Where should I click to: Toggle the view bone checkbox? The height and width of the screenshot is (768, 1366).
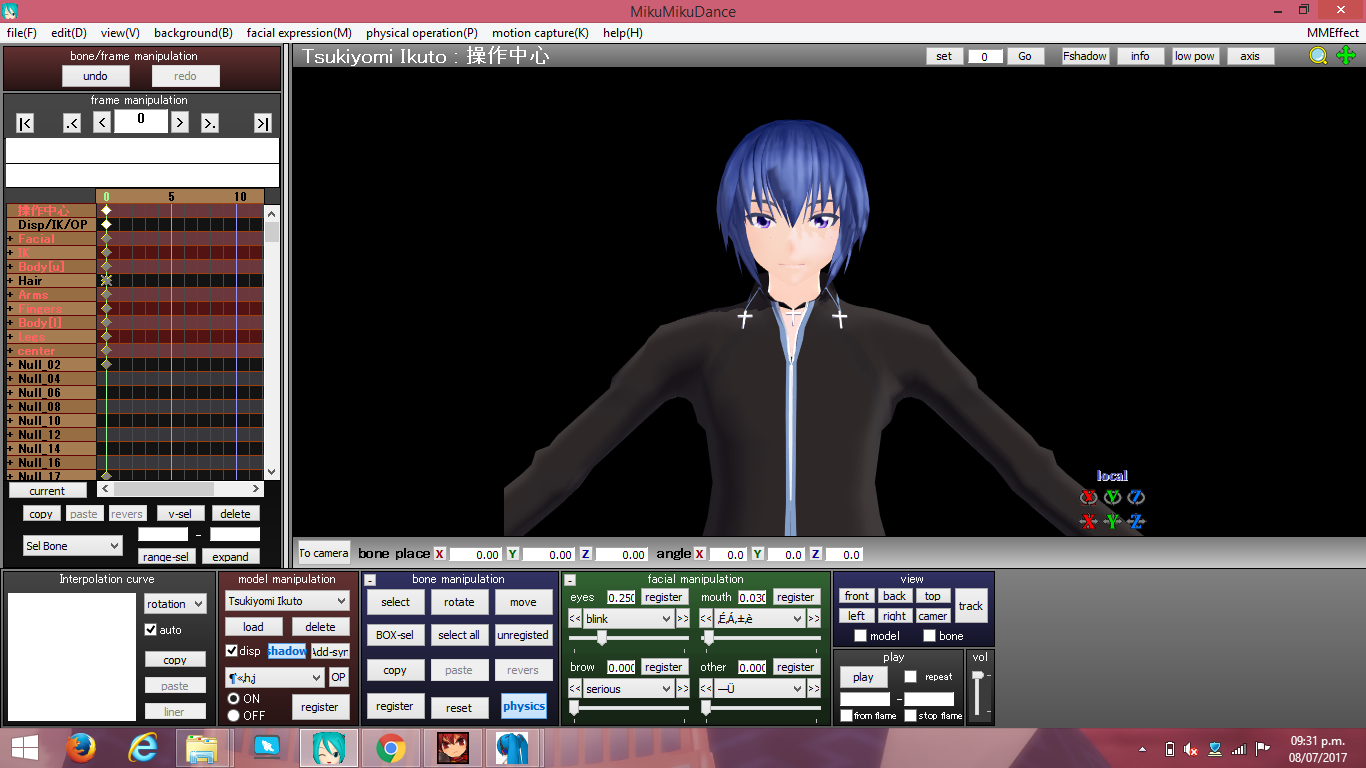pyautogui.click(x=929, y=636)
